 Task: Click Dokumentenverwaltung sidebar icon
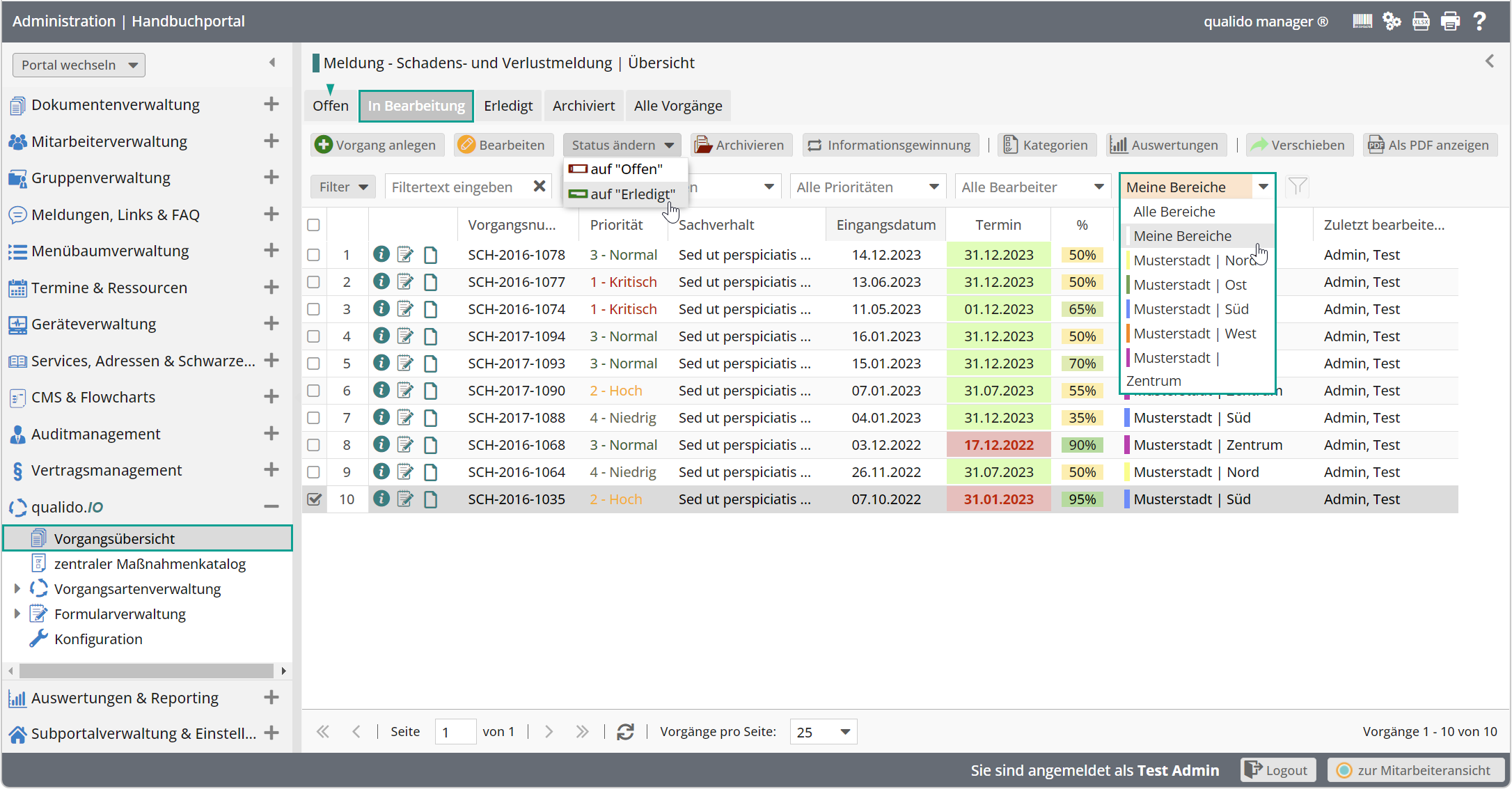click(x=17, y=106)
